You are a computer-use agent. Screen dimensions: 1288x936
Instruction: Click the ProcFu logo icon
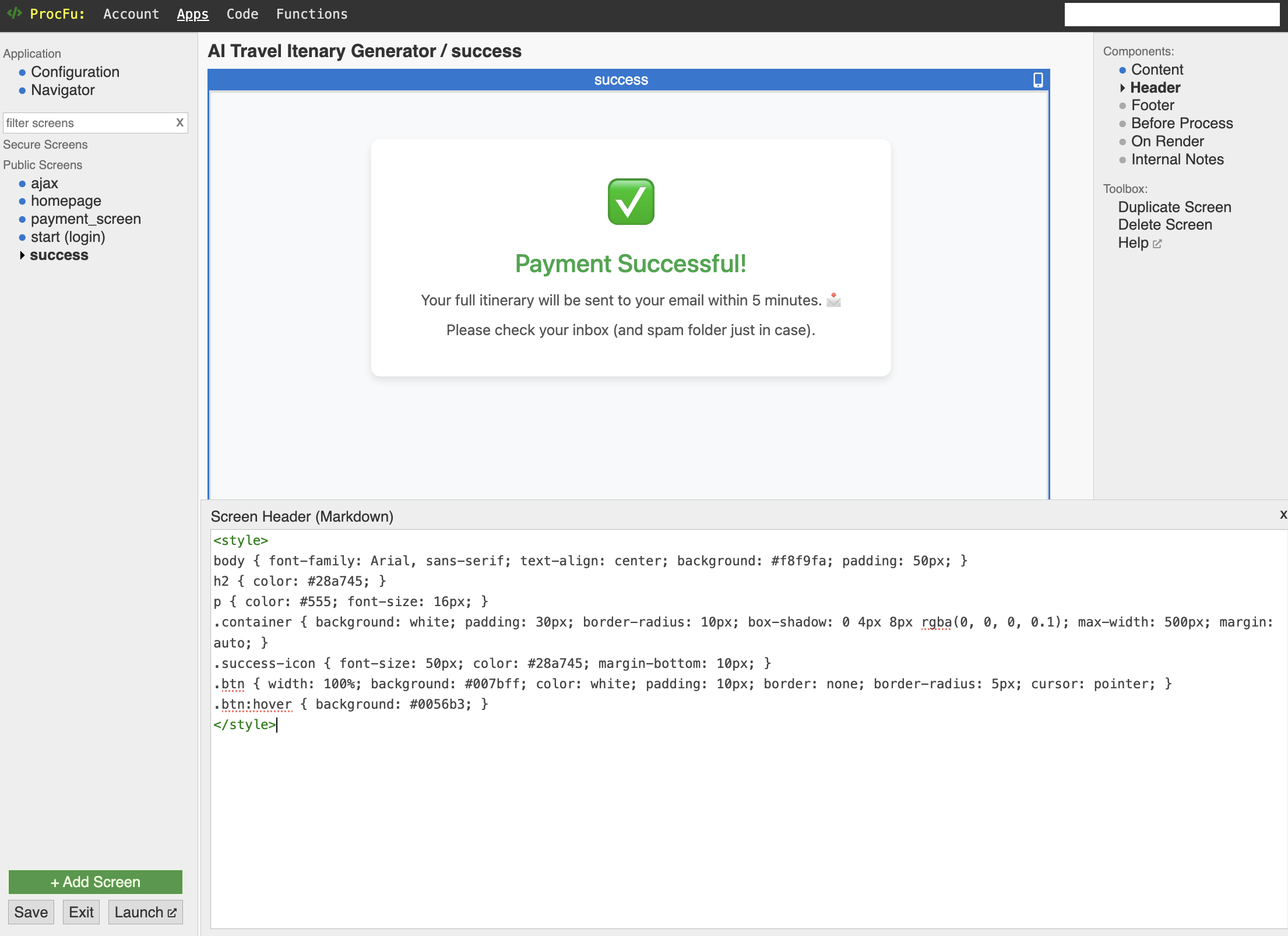(x=14, y=14)
